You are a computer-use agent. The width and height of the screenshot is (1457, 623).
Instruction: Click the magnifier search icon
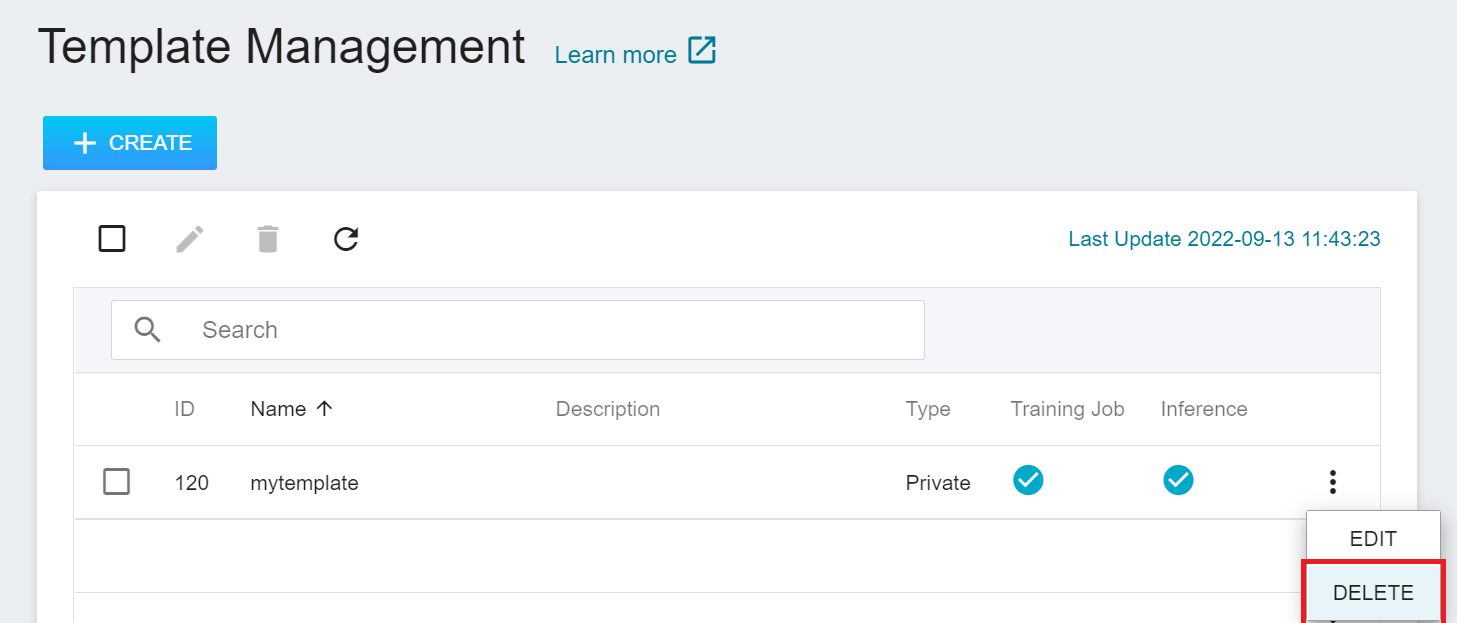point(148,330)
